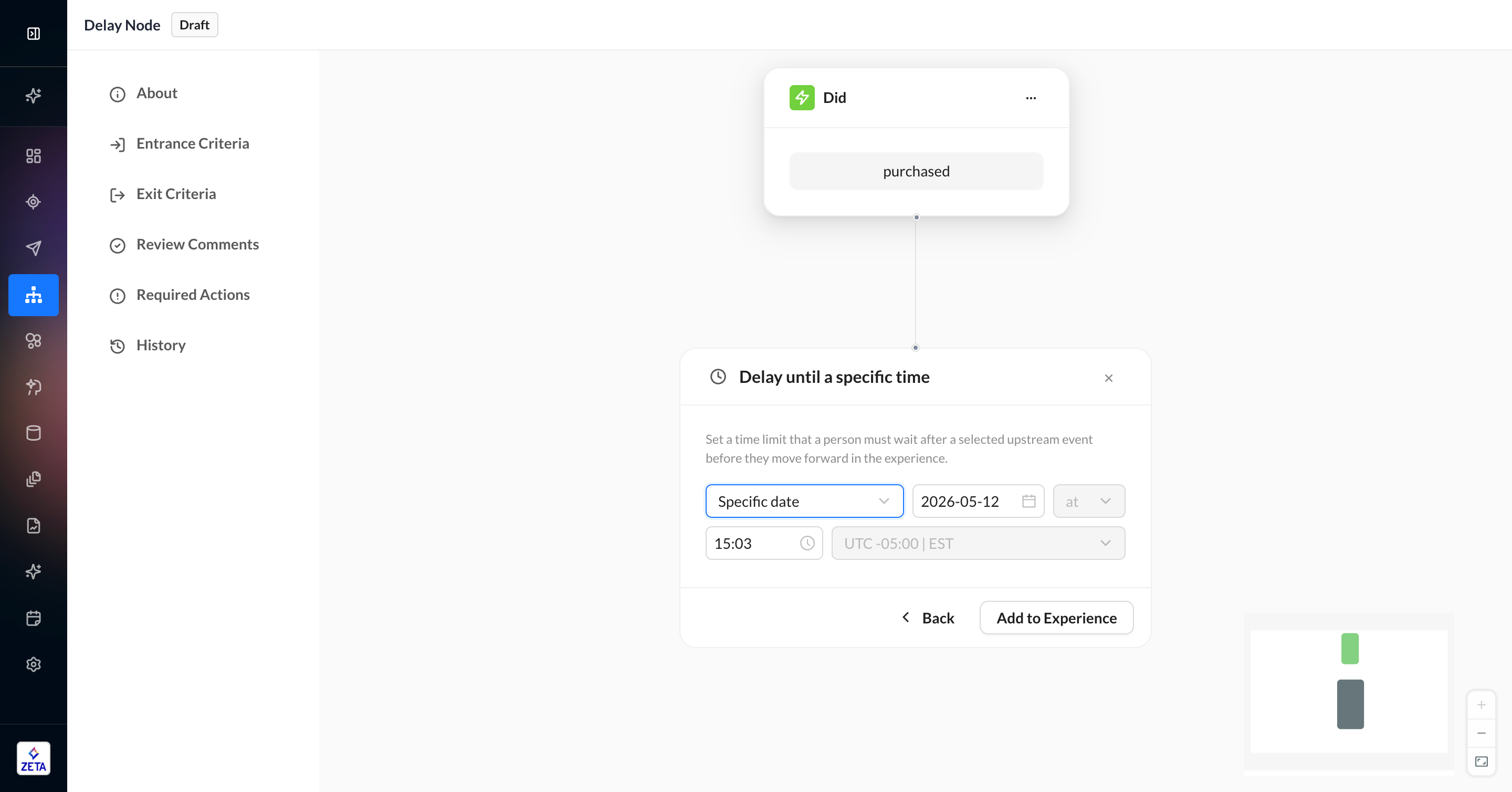
Task: Collapse the sidebar panel icon at top
Action: (x=34, y=34)
